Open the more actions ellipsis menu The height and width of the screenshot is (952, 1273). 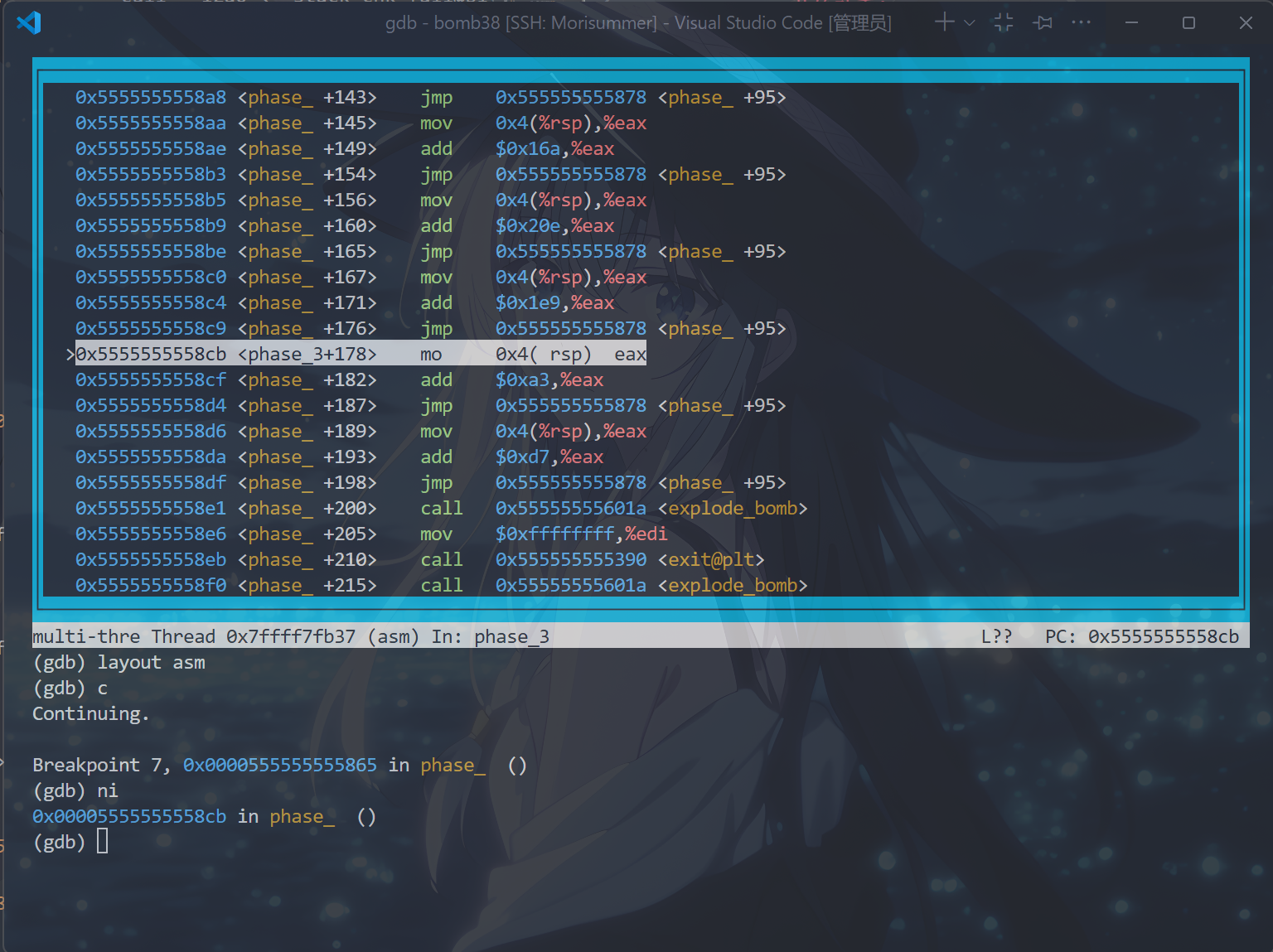pos(1081,22)
